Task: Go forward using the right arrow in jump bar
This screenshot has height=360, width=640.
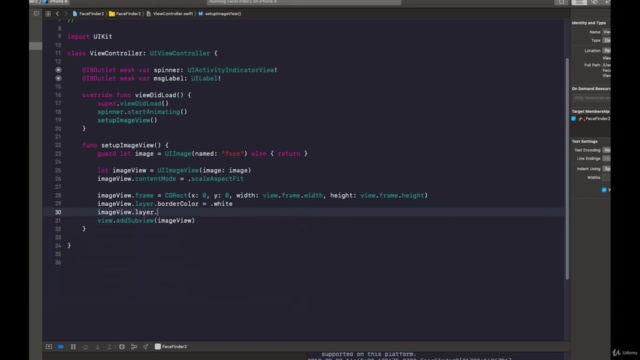Action: pos(66,13)
